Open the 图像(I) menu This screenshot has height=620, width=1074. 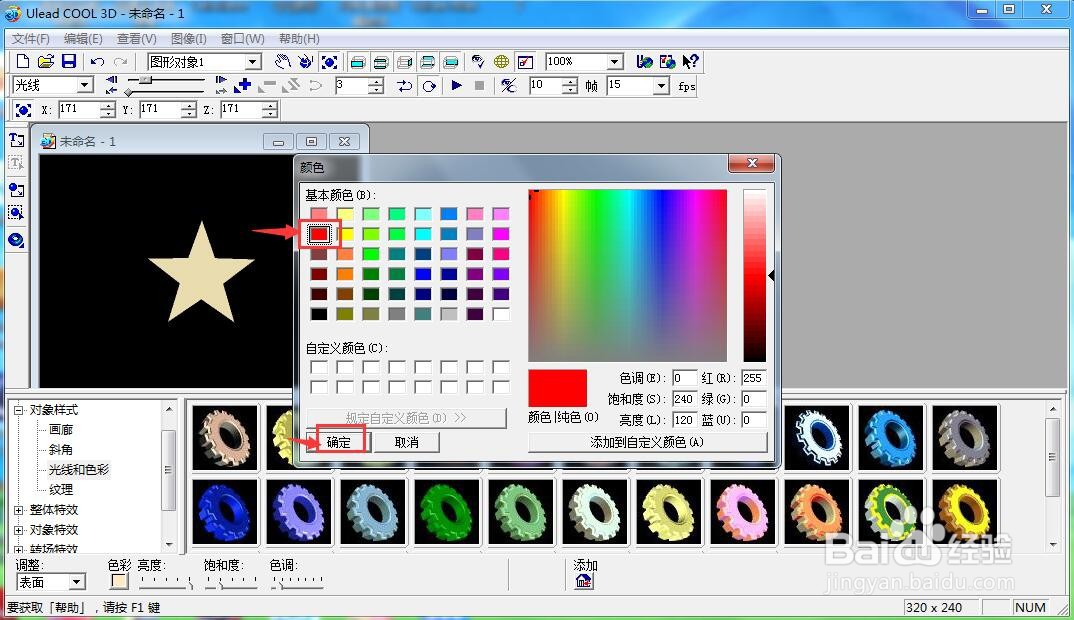pyautogui.click(x=188, y=38)
